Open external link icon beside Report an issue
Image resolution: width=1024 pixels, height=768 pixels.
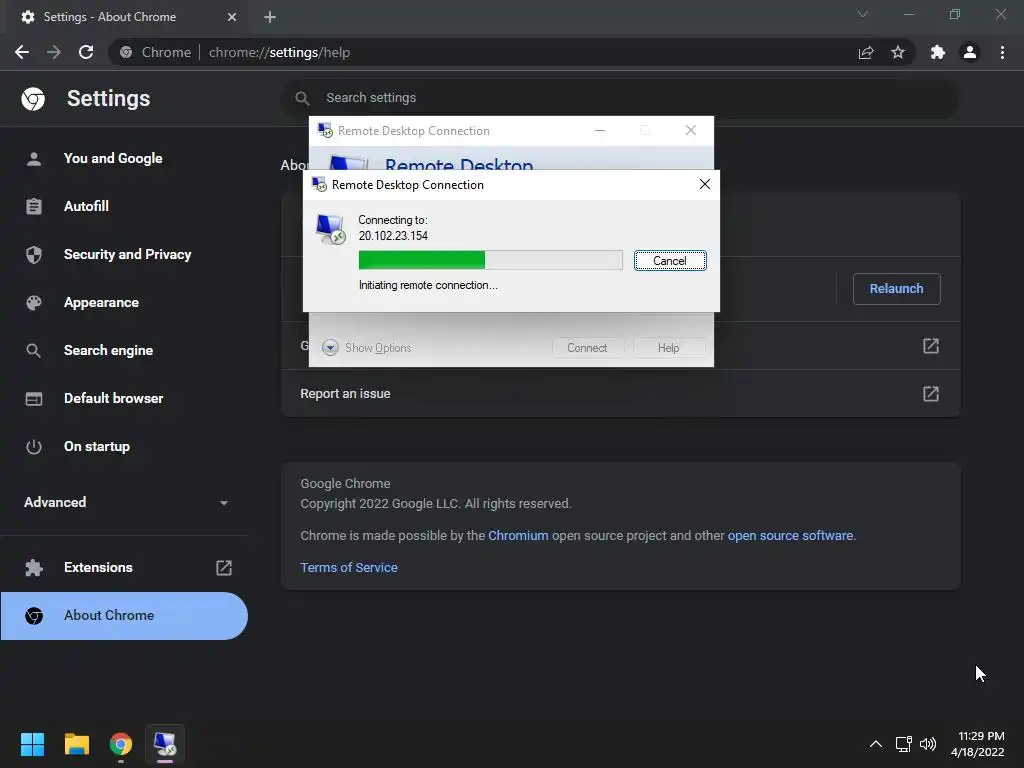tap(931, 394)
